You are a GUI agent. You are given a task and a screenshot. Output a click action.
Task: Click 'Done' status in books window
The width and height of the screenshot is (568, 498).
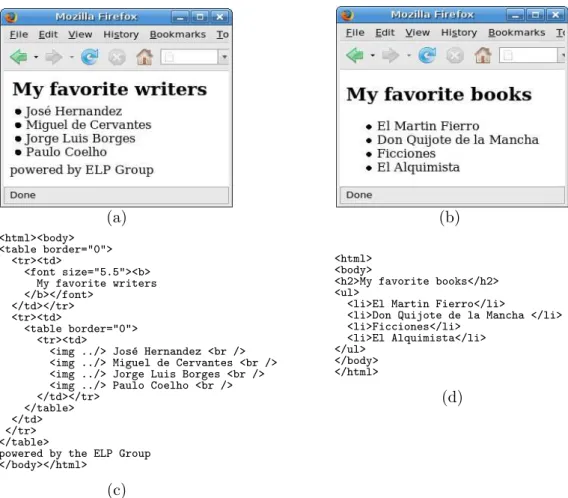(359, 195)
